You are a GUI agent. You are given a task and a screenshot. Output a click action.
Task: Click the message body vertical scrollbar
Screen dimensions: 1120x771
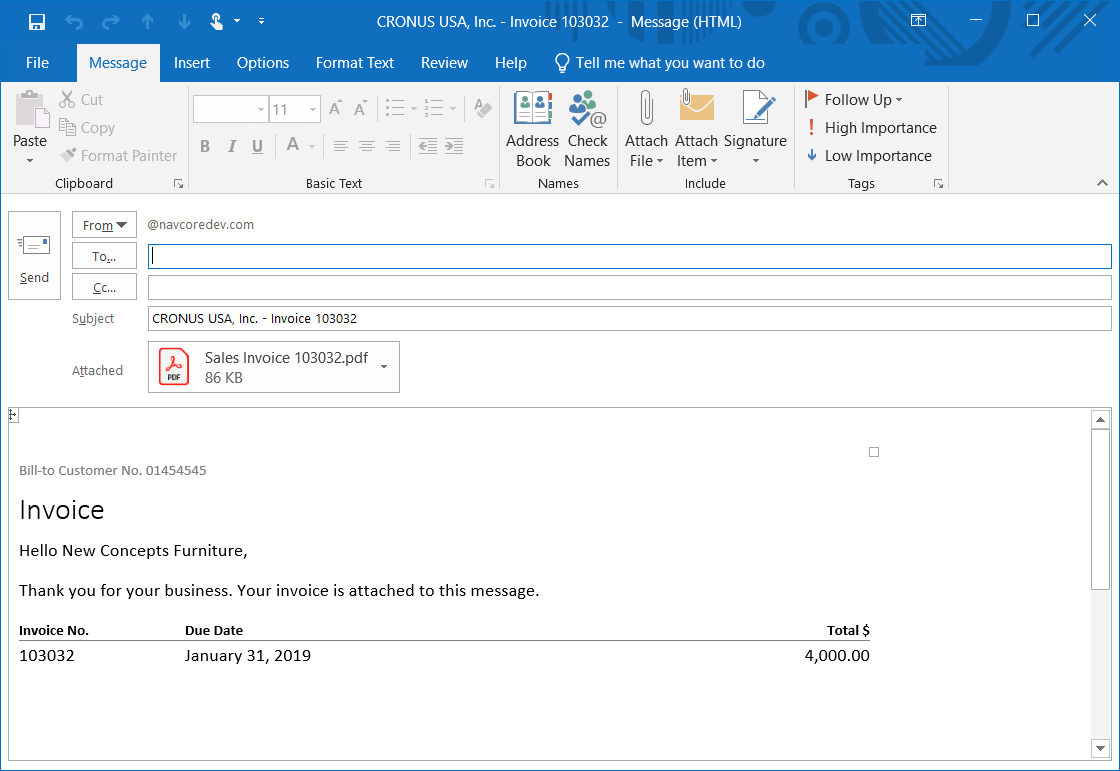coord(1100,510)
